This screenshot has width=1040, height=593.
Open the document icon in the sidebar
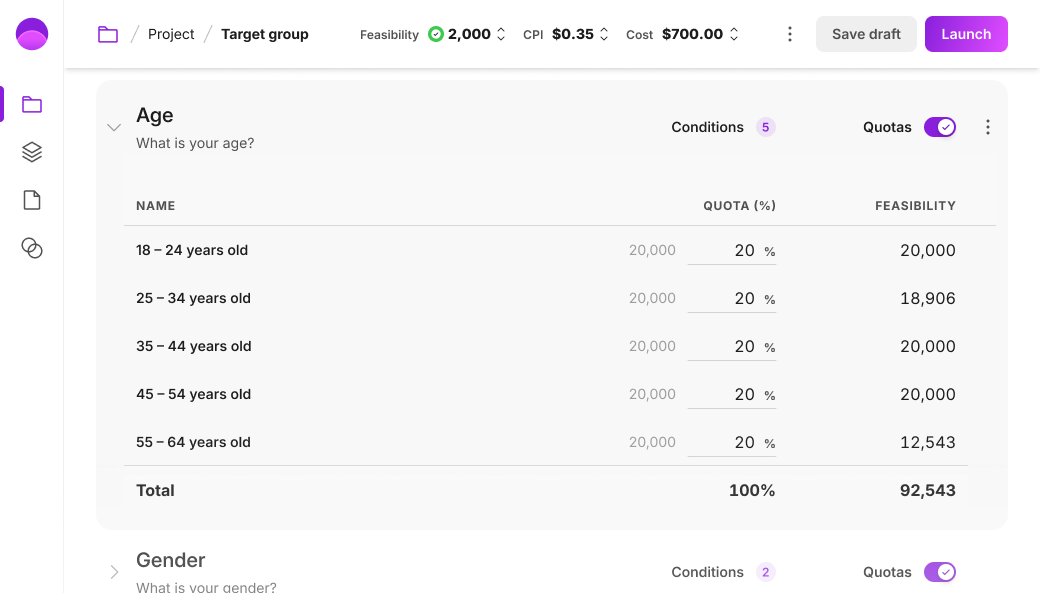31,199
